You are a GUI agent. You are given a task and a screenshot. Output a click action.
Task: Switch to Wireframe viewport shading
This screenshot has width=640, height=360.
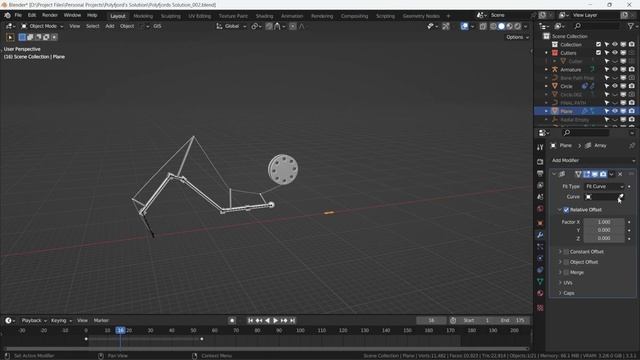point(493,26)
